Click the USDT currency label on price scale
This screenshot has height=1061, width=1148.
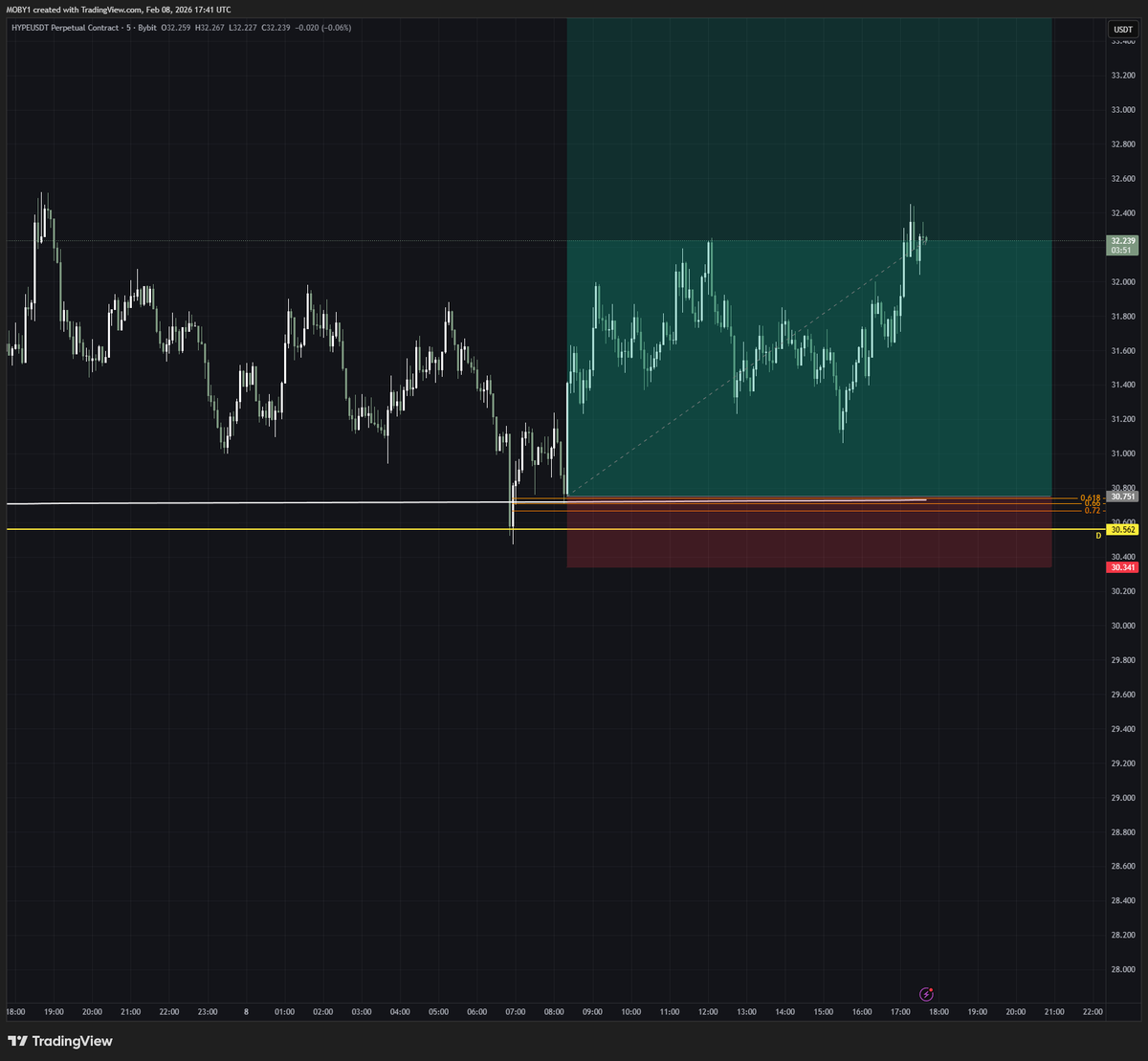pos(1122,30)
